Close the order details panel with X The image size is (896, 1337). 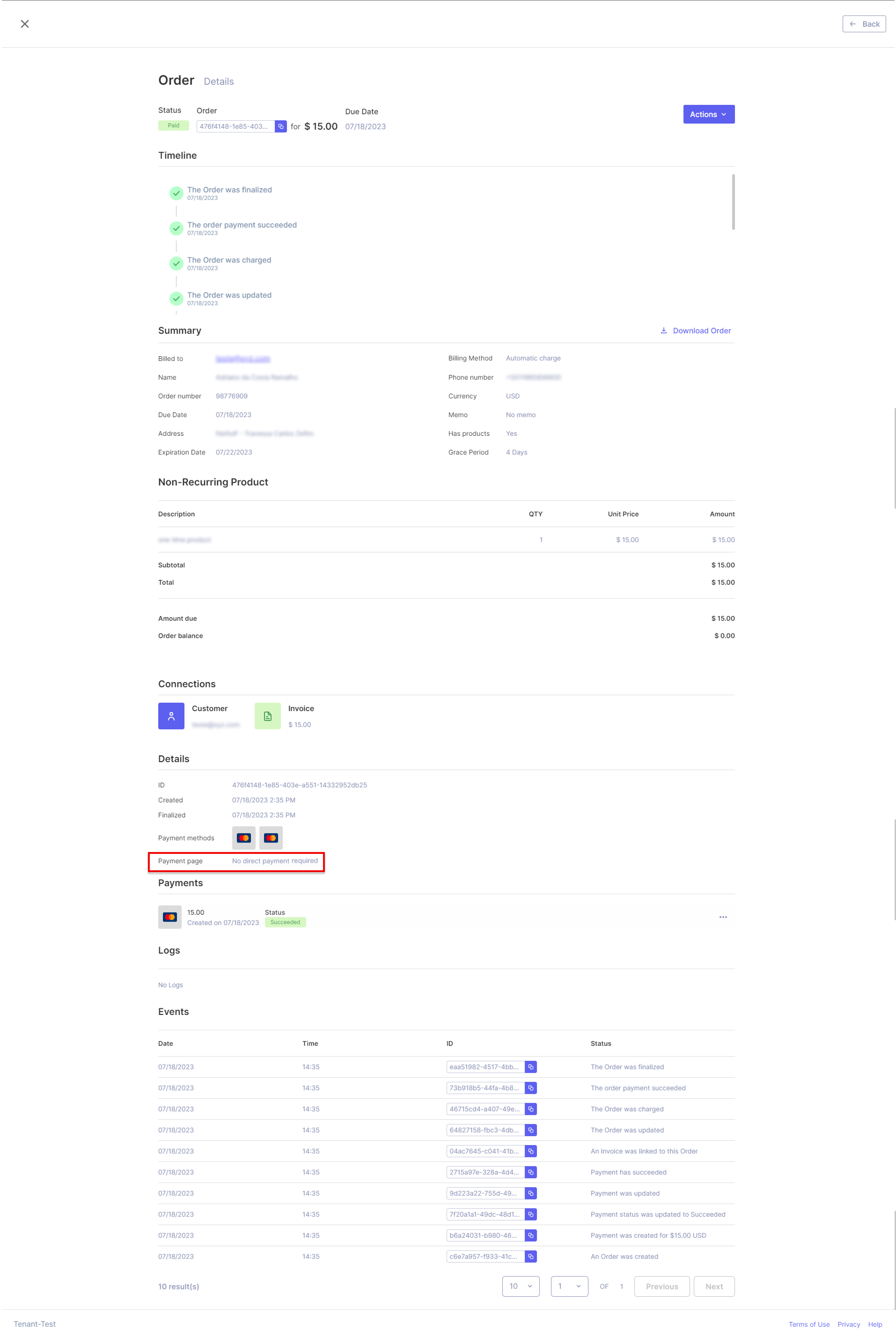coord(25,24)
